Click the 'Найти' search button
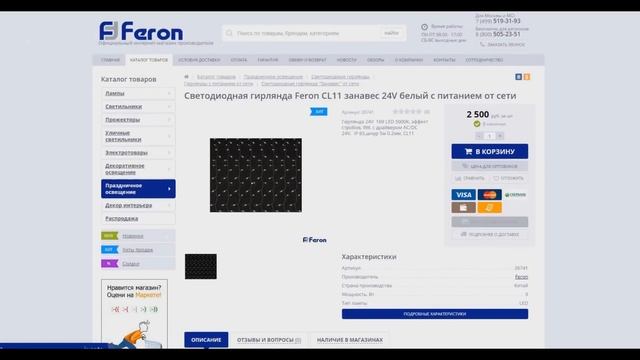Viewport: 640px width, 360px height. [x=391, y=33]
